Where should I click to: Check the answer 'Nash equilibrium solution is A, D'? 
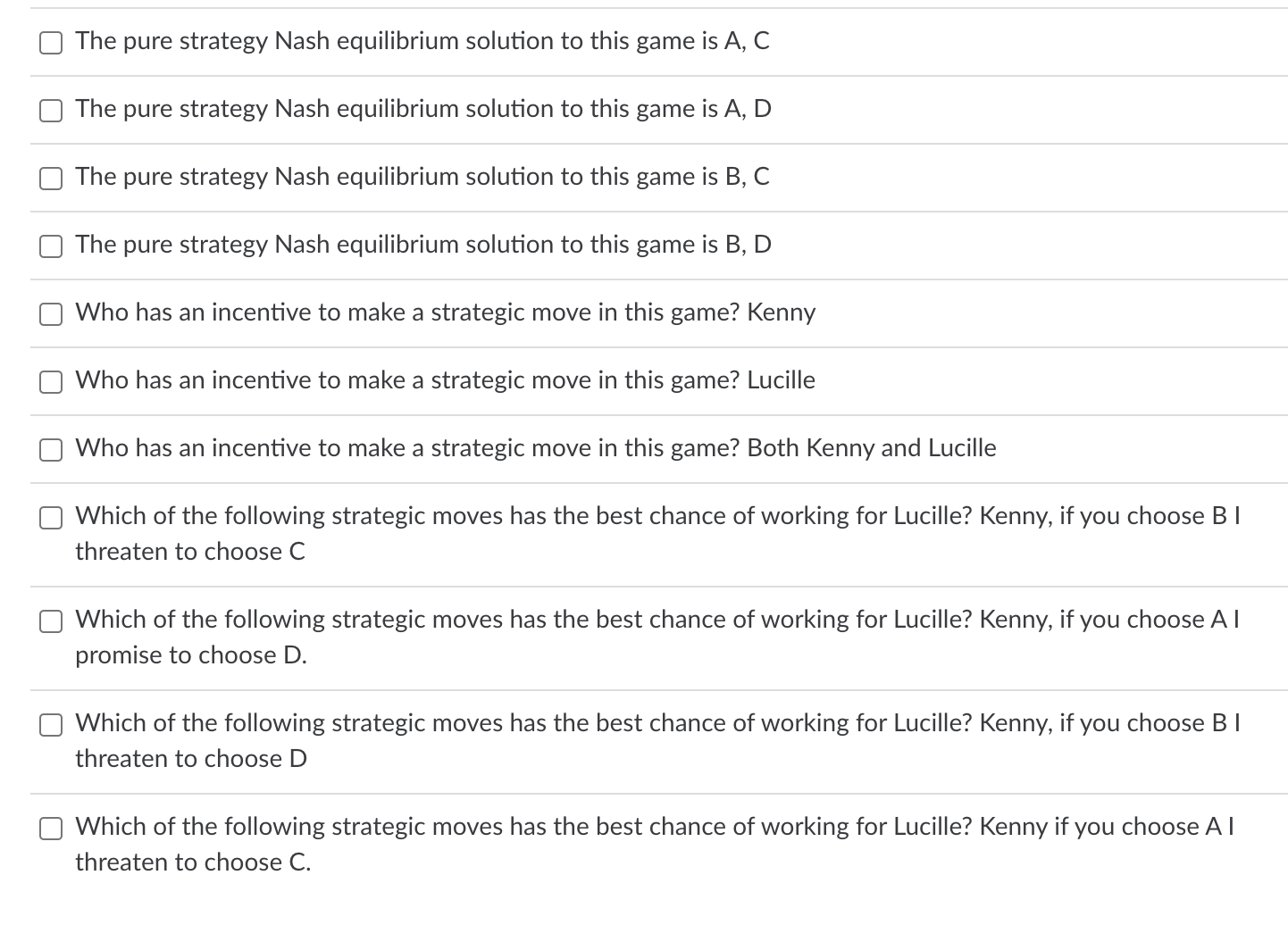[51, 111]
